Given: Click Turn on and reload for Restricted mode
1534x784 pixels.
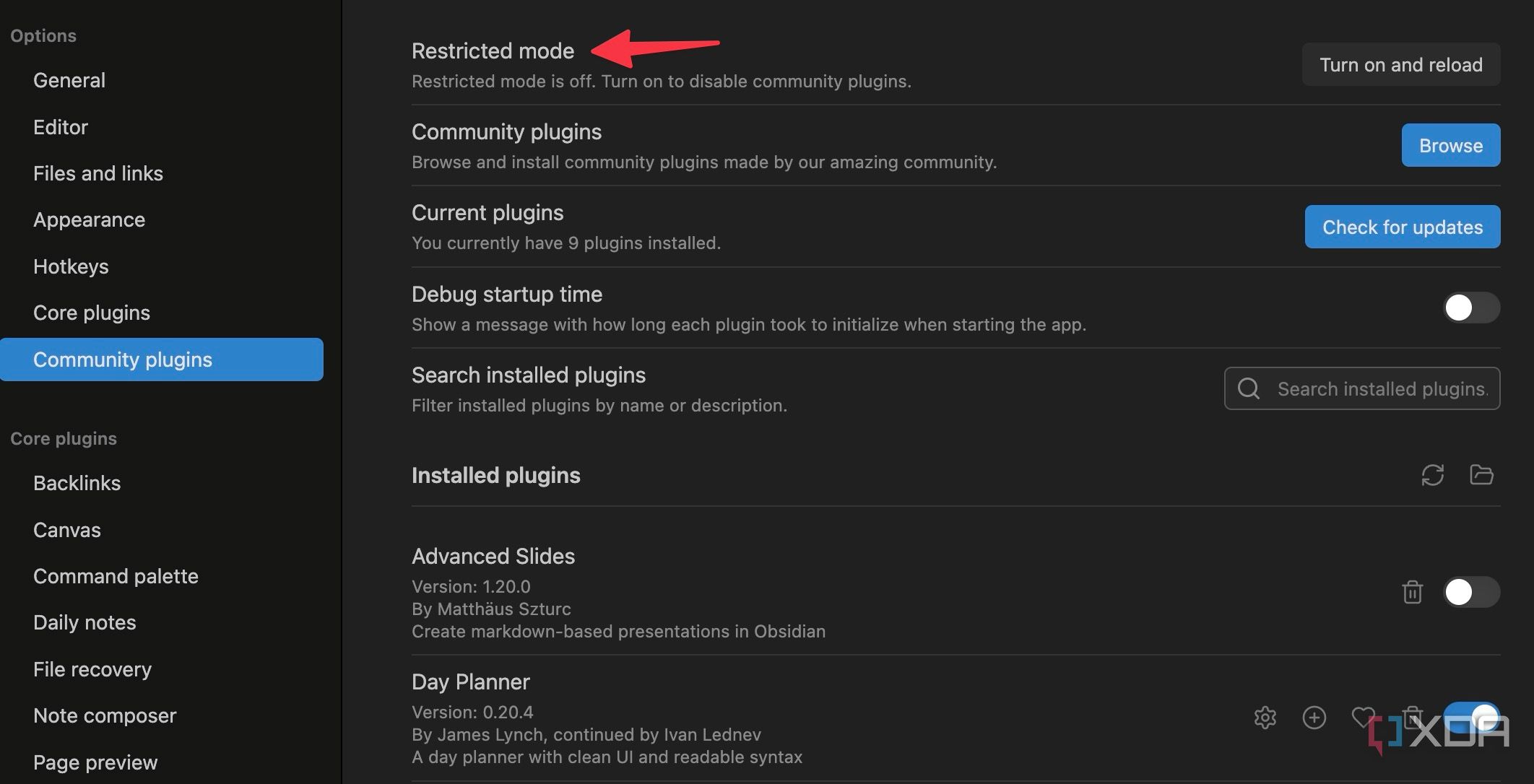Looking at the screenshot, I should pos(1400,64).
